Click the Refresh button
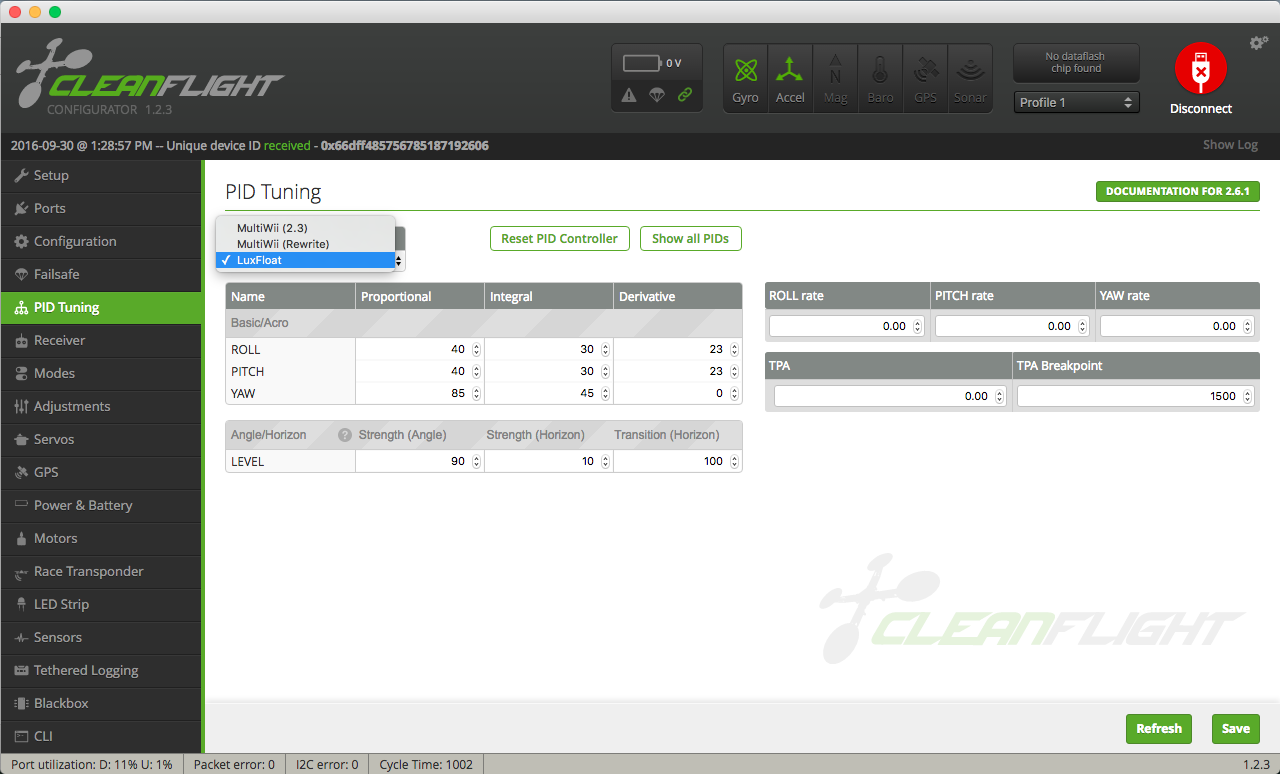 pos(1159,729)
